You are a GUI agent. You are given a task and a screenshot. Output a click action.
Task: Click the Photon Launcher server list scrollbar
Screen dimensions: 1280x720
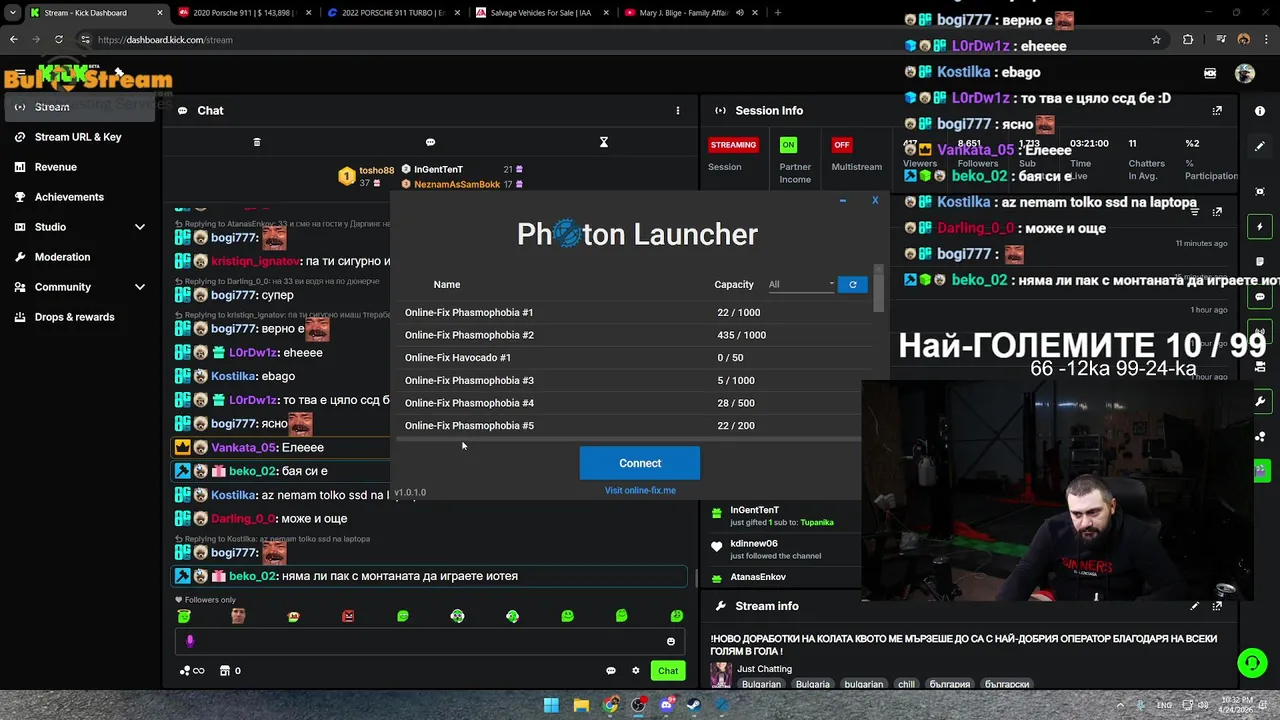coord(878,290)
